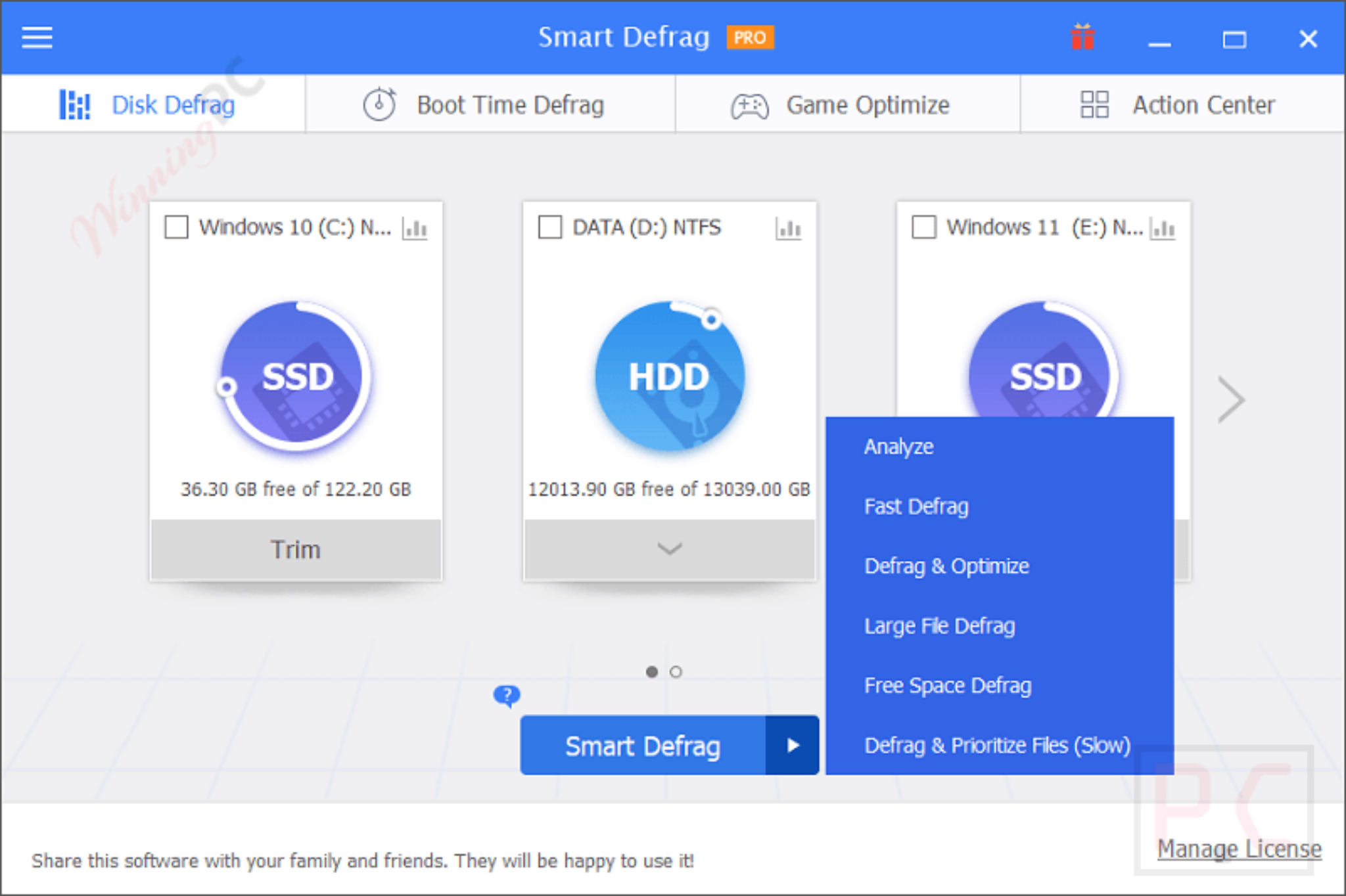The height and width of the screenshot is (896, 1346).
Task: Tick the Windows 11 (E:) checkbox
Action: coord(924,227)
